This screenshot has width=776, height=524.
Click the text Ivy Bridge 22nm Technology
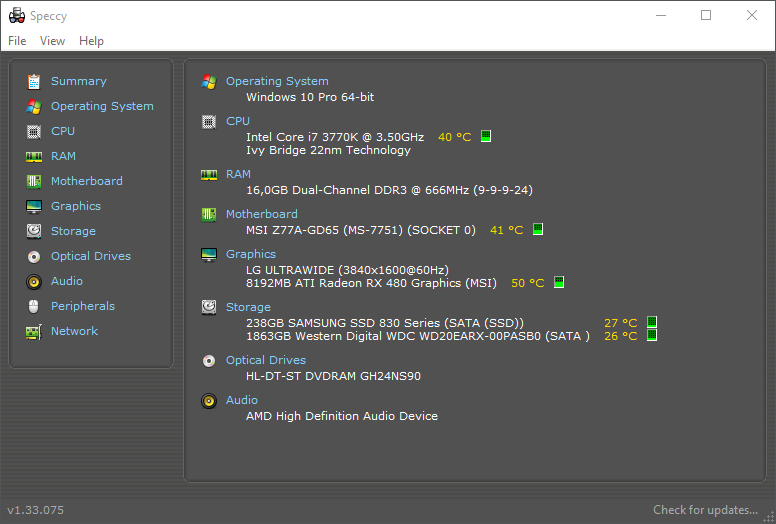tap(329, 150)
